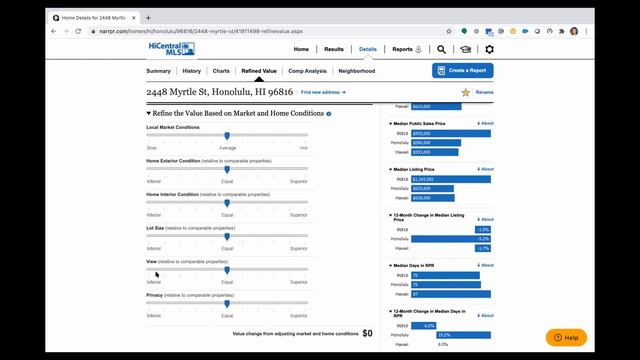The height and width of the screenshot is (360, 640).
Task: Switch to the Charts tab
Action: (221, 71)
